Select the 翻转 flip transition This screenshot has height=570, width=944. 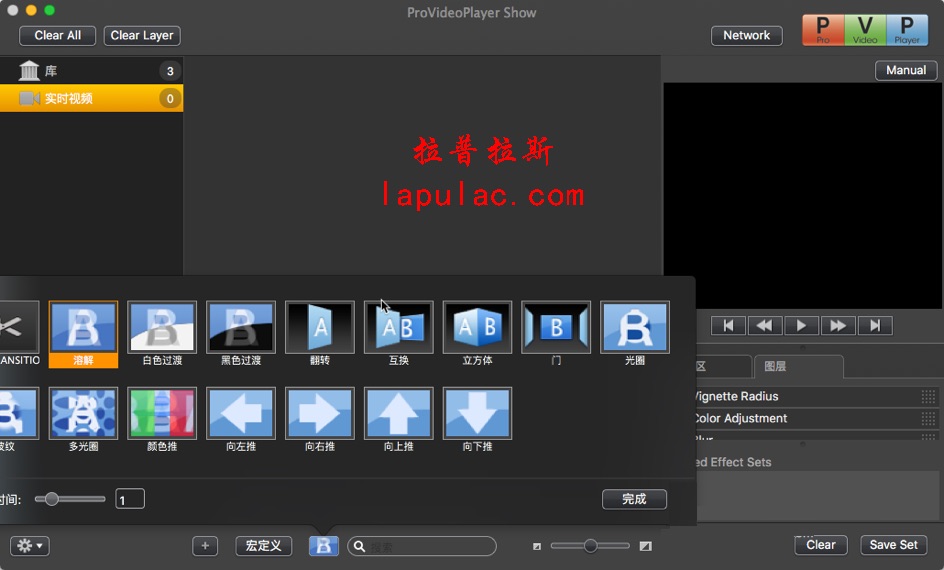tap(320, 328)
